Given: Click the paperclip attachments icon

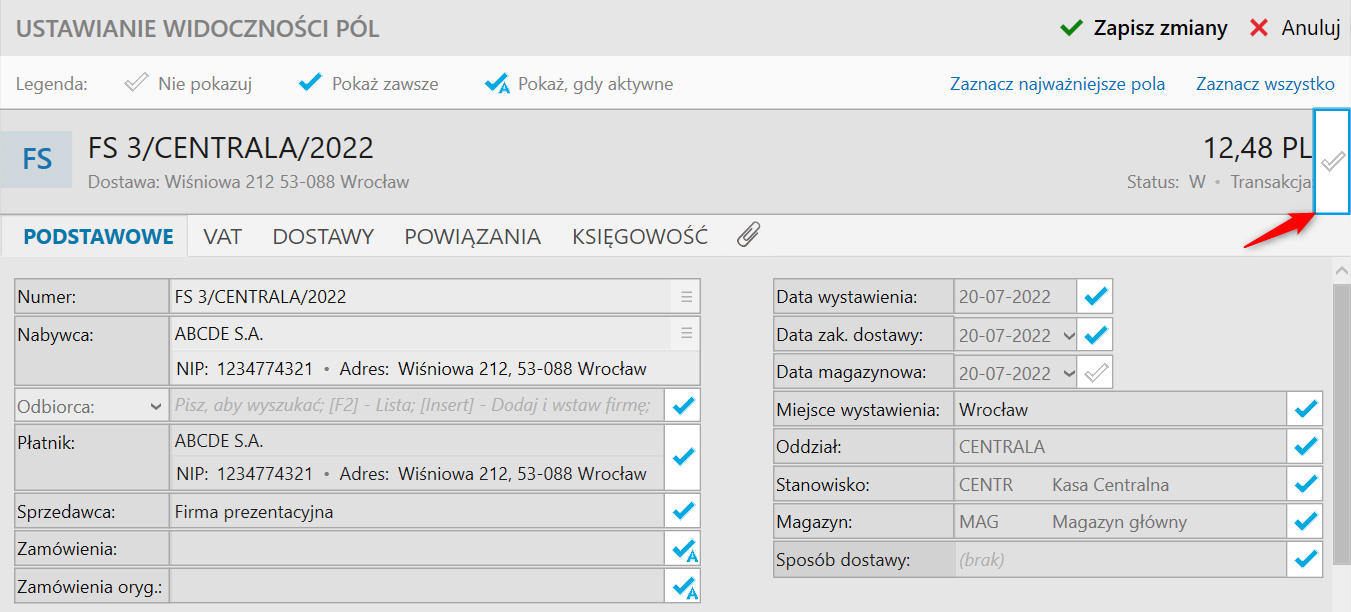Looking at the screenshot, I should pyautogui.click(x=748, y=236).
